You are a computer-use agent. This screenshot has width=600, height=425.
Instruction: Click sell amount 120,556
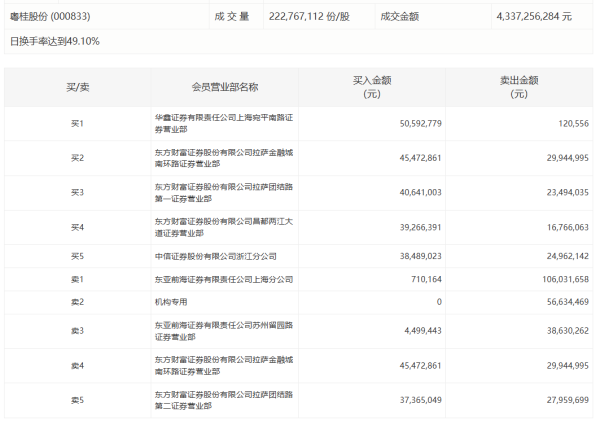(573, 124)
